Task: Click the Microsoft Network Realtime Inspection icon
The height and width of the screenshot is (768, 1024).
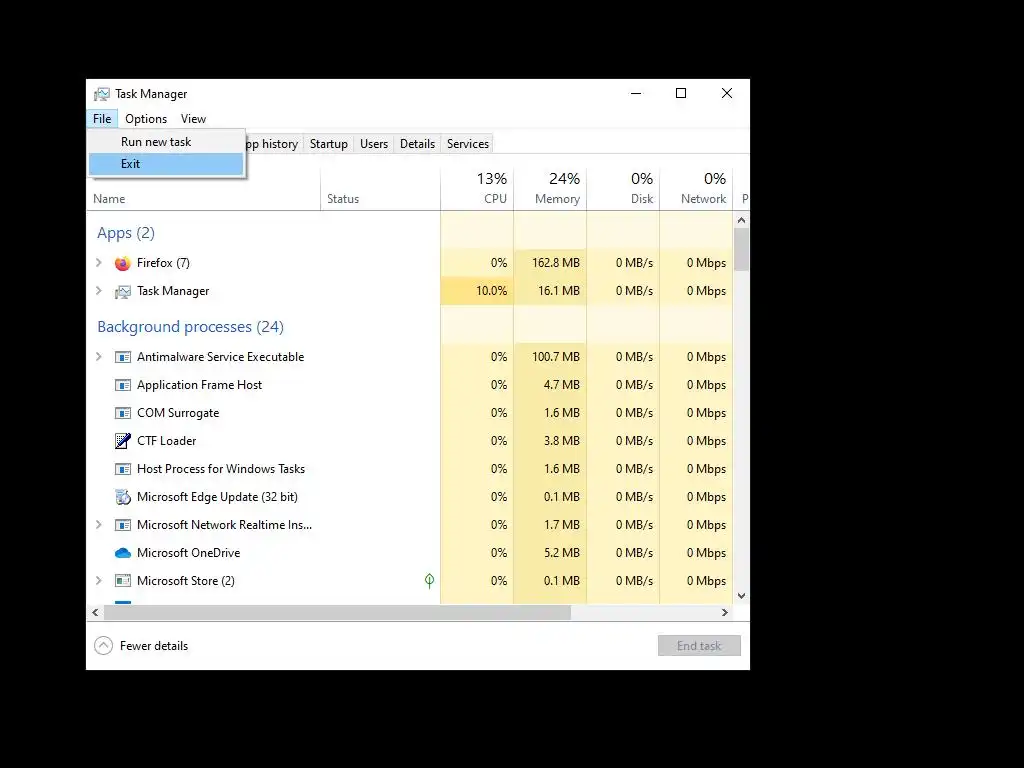Action: 122,525
